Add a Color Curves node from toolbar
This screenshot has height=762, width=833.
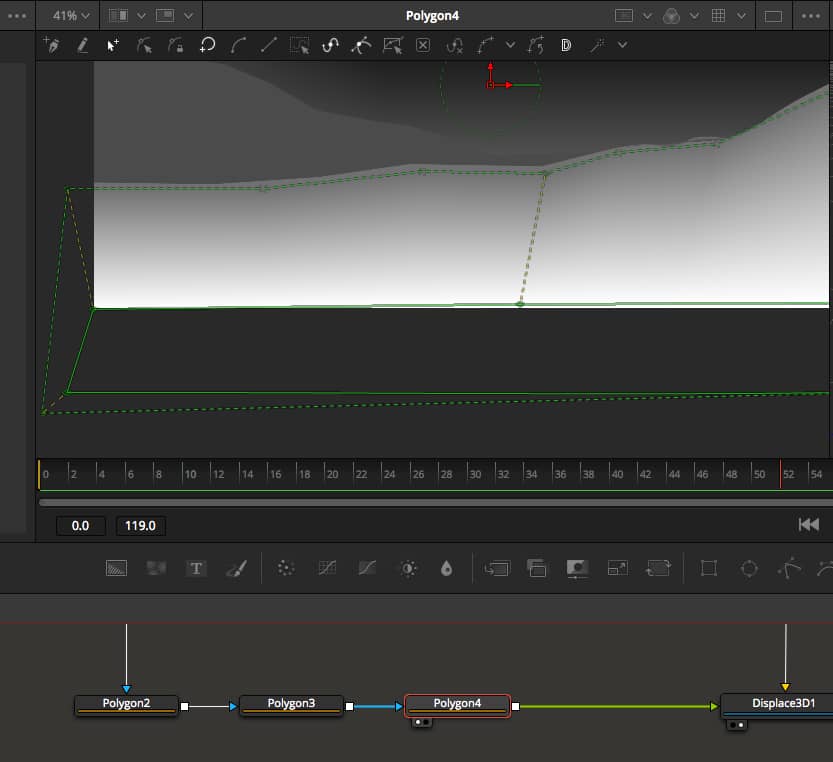327,568
